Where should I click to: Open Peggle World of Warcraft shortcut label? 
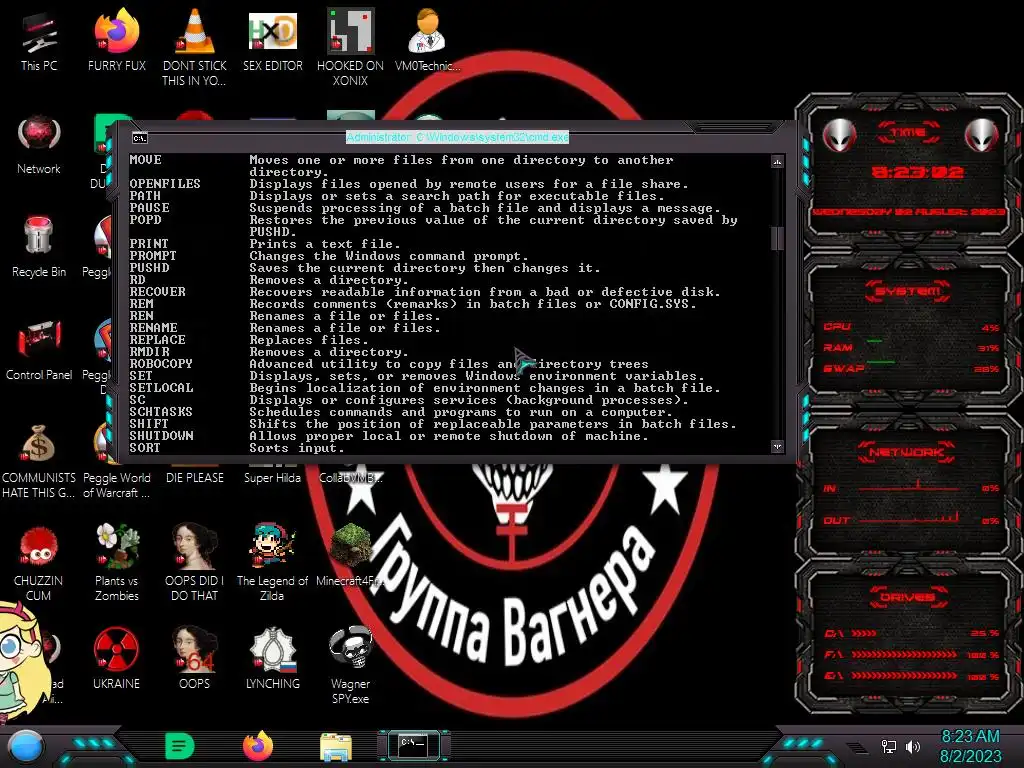point(117,485)
